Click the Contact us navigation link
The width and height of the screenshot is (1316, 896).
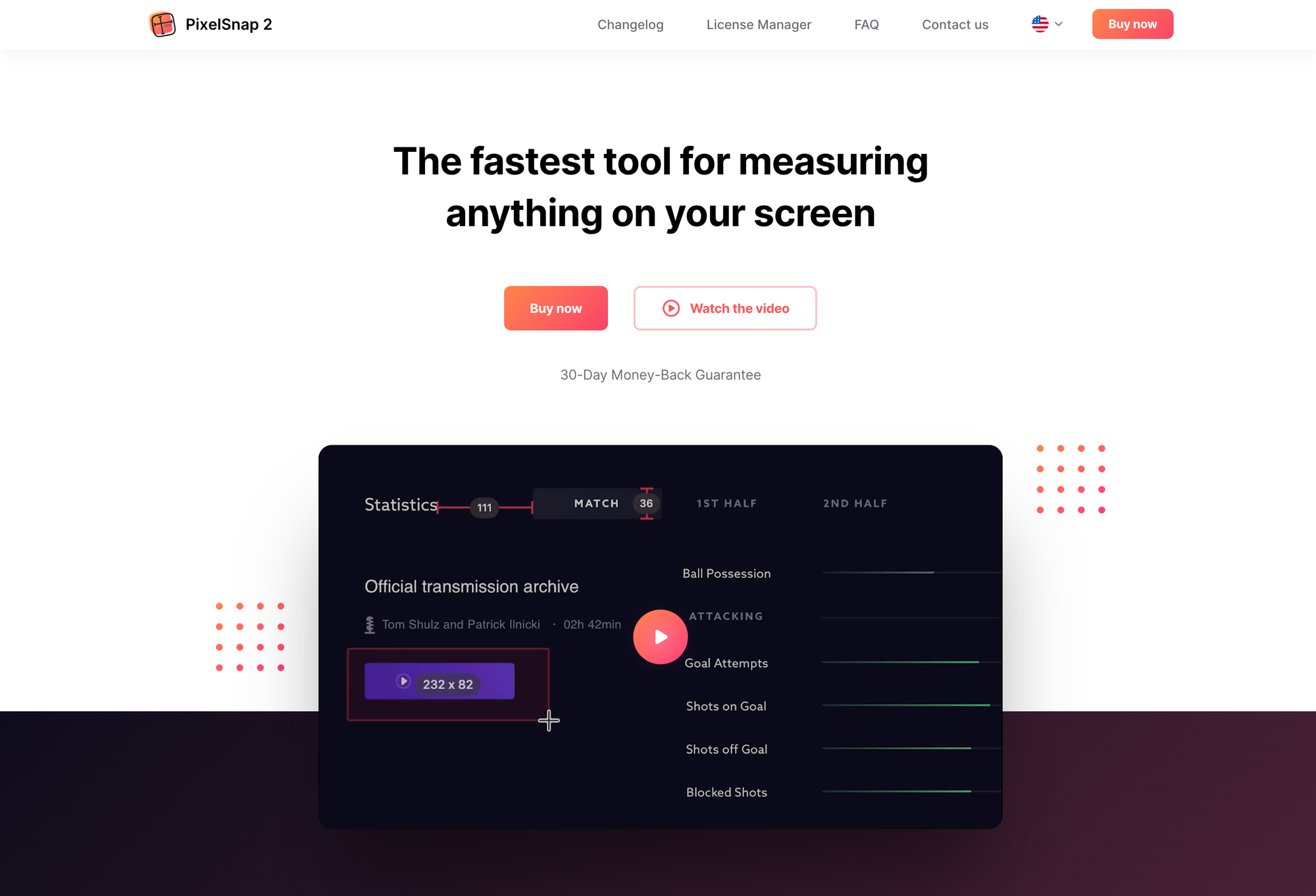(954, 24)
